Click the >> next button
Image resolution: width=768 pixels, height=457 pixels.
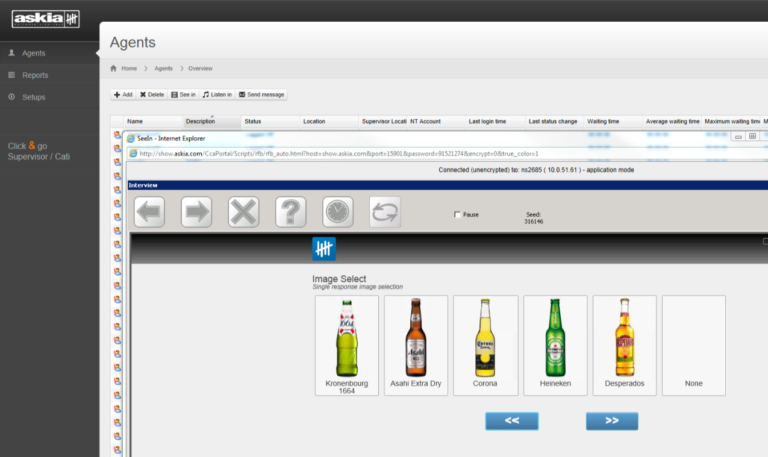click(612, 421)
